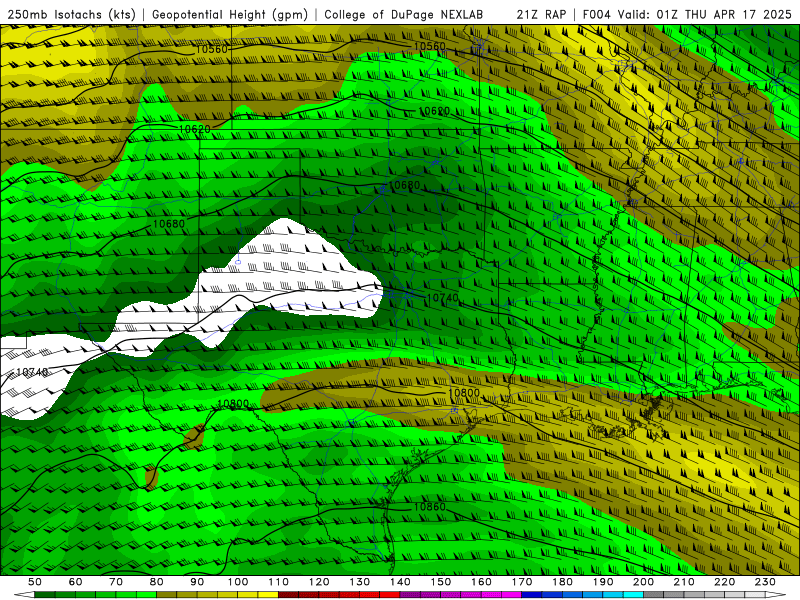The image size is (800, 600).
Task: Click the 170 knot color bar label
Action: click(521, 582)
